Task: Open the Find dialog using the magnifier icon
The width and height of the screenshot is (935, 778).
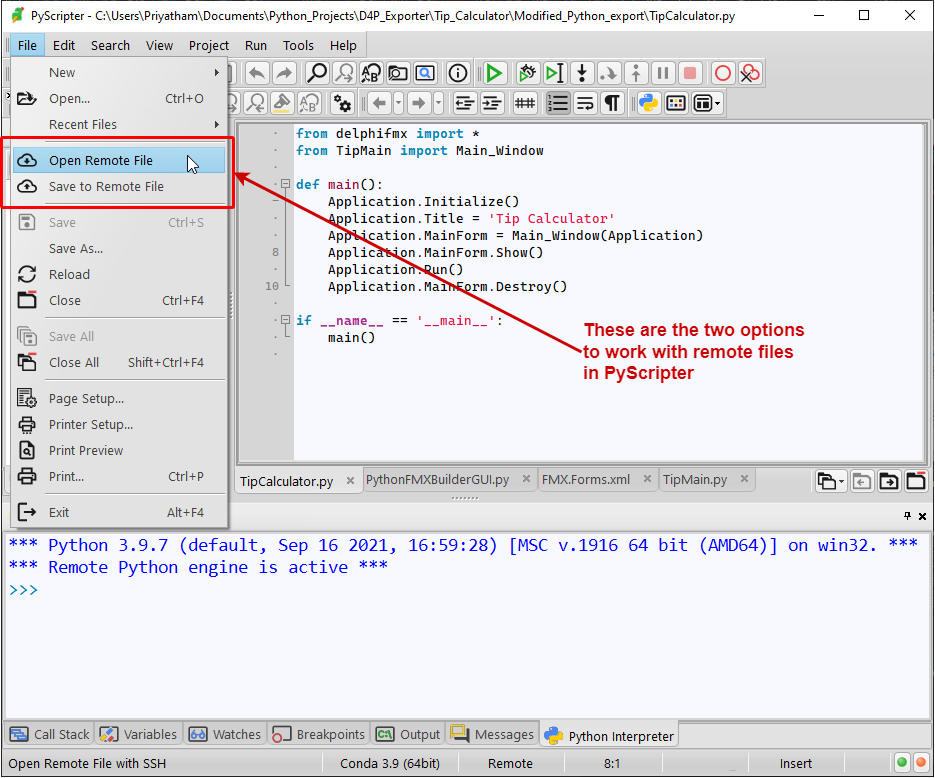Action: click(x=316, y=73)
